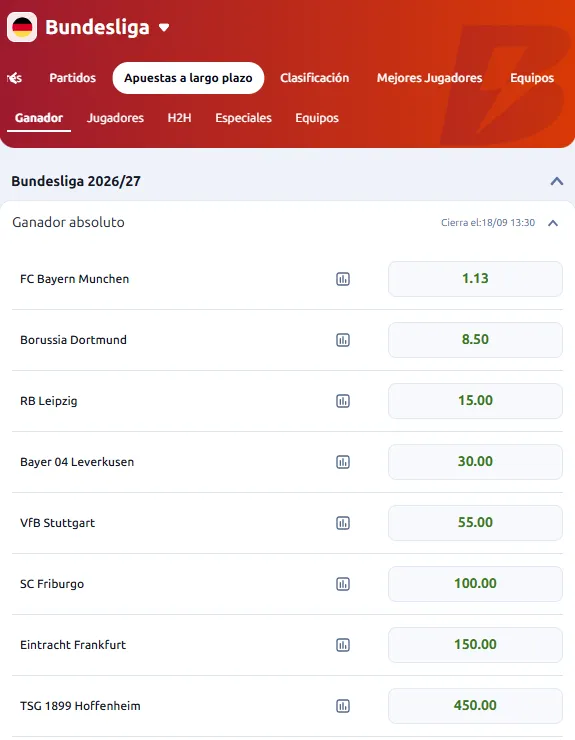
Task: Click the Bundesliga 2026/27 section title
Action: 76,181
